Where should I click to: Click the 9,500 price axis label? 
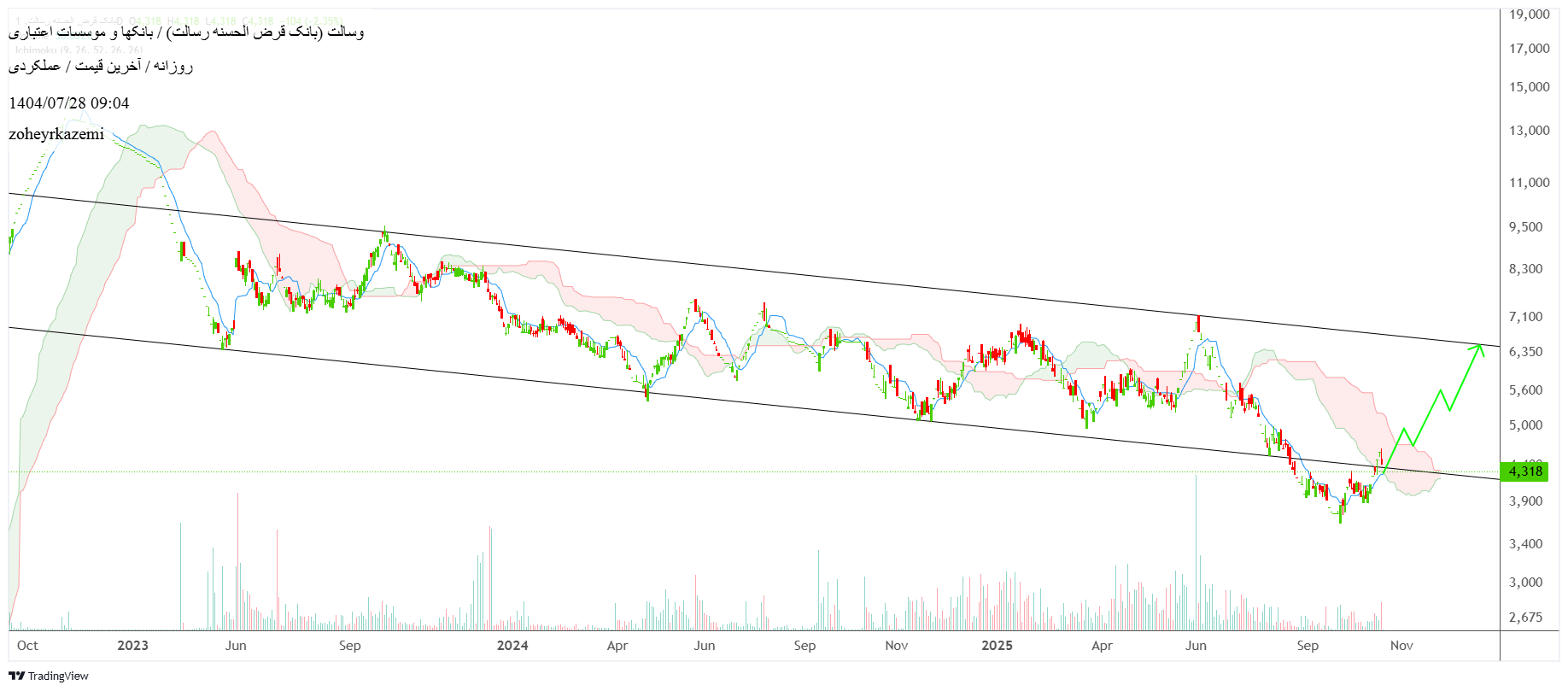coord(1526,227)
